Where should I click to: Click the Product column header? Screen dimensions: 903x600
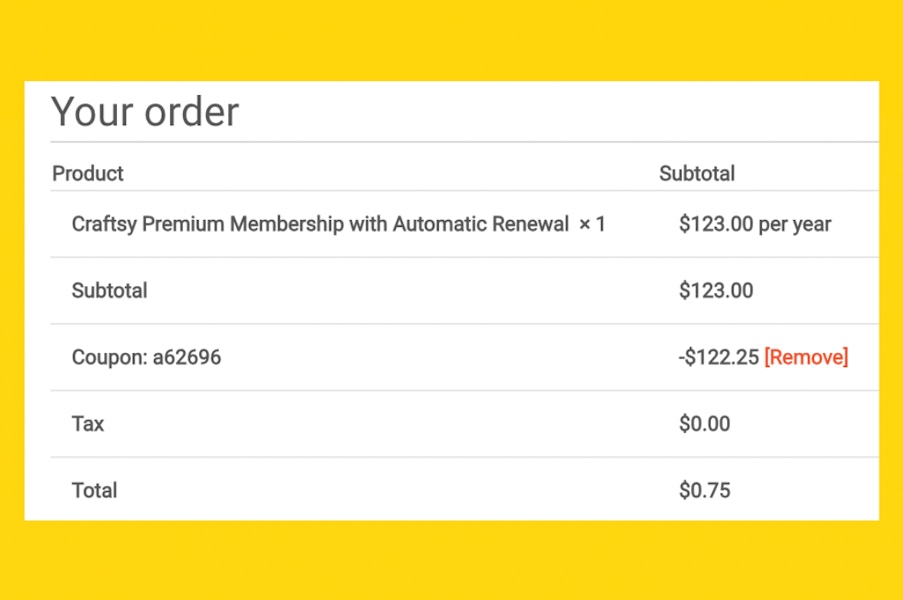coord(88,173)
